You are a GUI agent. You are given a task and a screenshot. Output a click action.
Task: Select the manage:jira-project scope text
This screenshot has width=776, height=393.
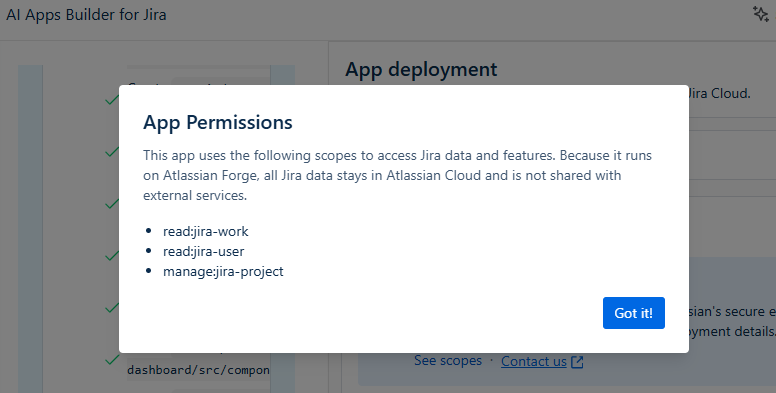pyautogui.click(x=223, y=271)
